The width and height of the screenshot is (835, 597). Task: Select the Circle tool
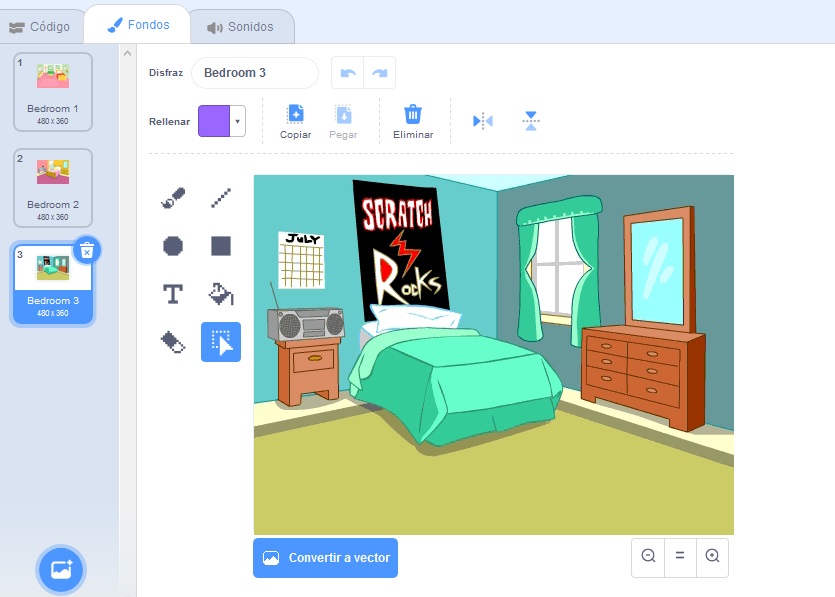pos(173,246)
